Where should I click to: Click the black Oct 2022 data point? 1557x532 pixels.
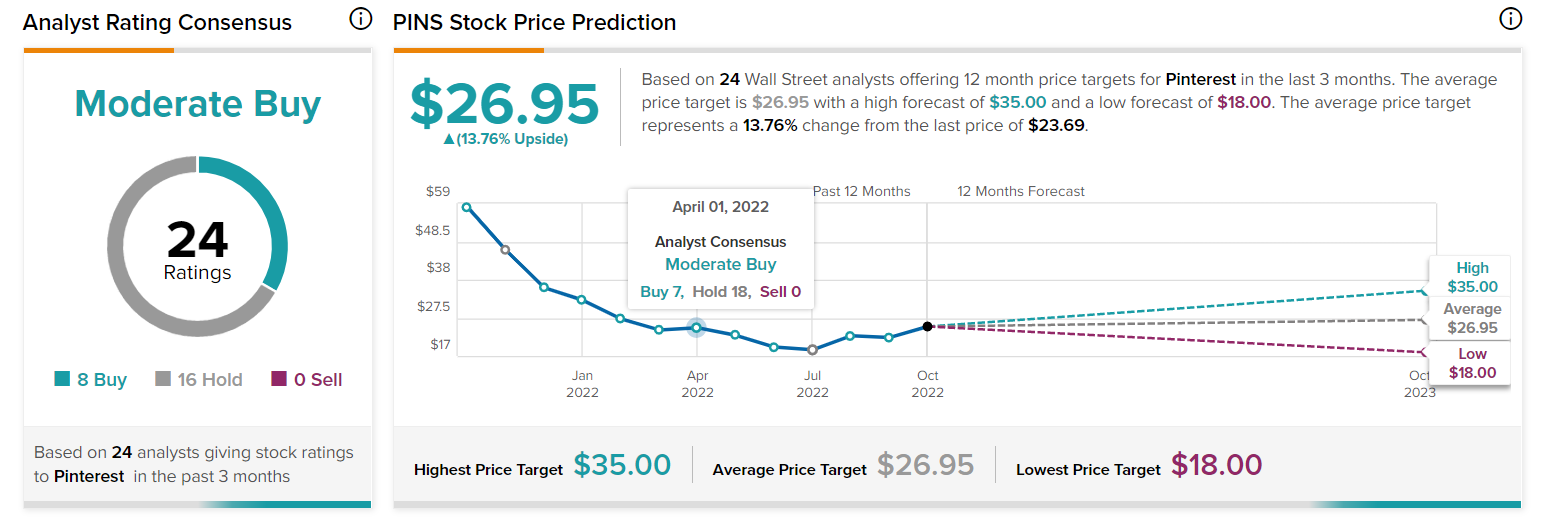[928, 326]
